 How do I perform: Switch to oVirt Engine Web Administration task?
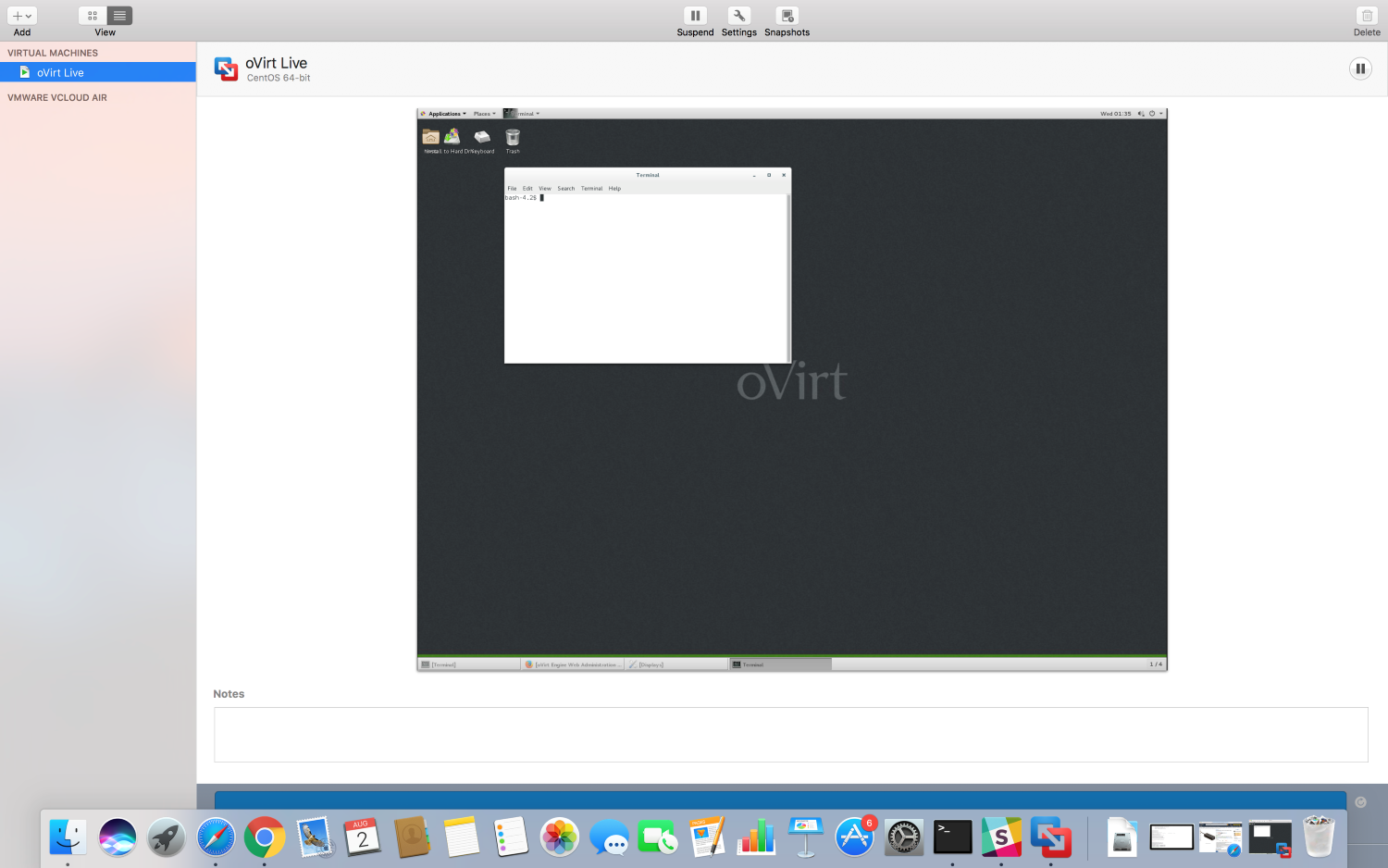click(573, 664)
